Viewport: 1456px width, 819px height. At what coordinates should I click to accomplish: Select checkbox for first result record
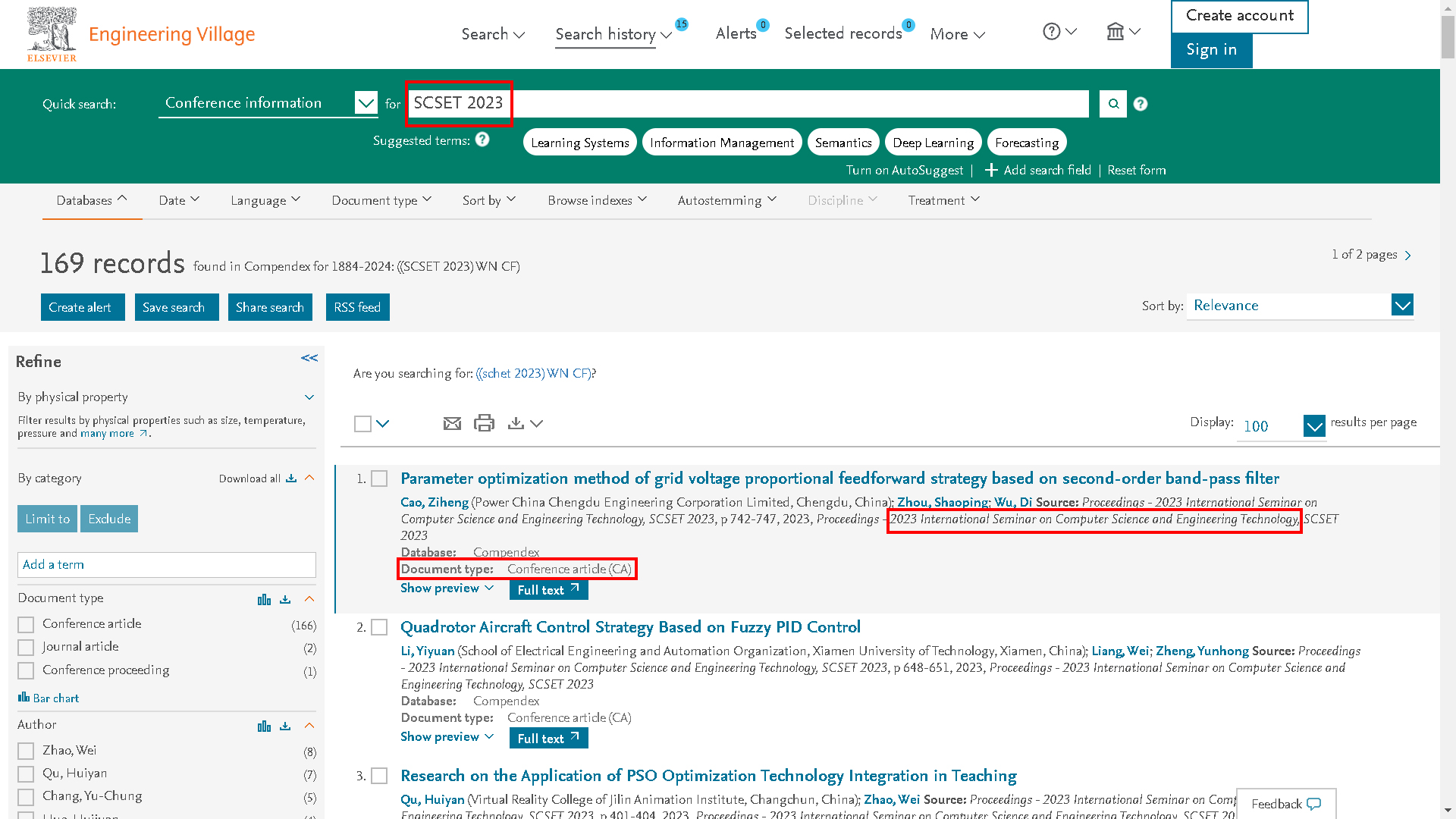coord(379,479)
